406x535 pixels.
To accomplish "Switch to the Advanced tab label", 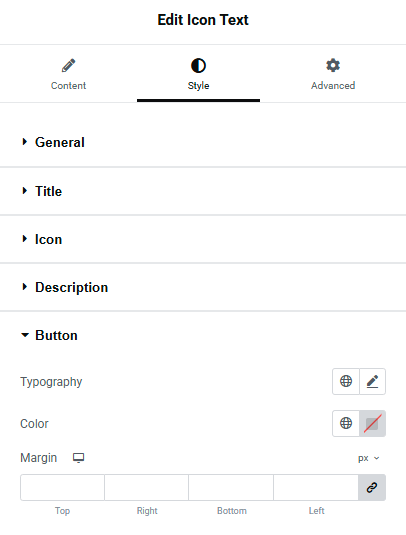I will (x=333, y=86).
